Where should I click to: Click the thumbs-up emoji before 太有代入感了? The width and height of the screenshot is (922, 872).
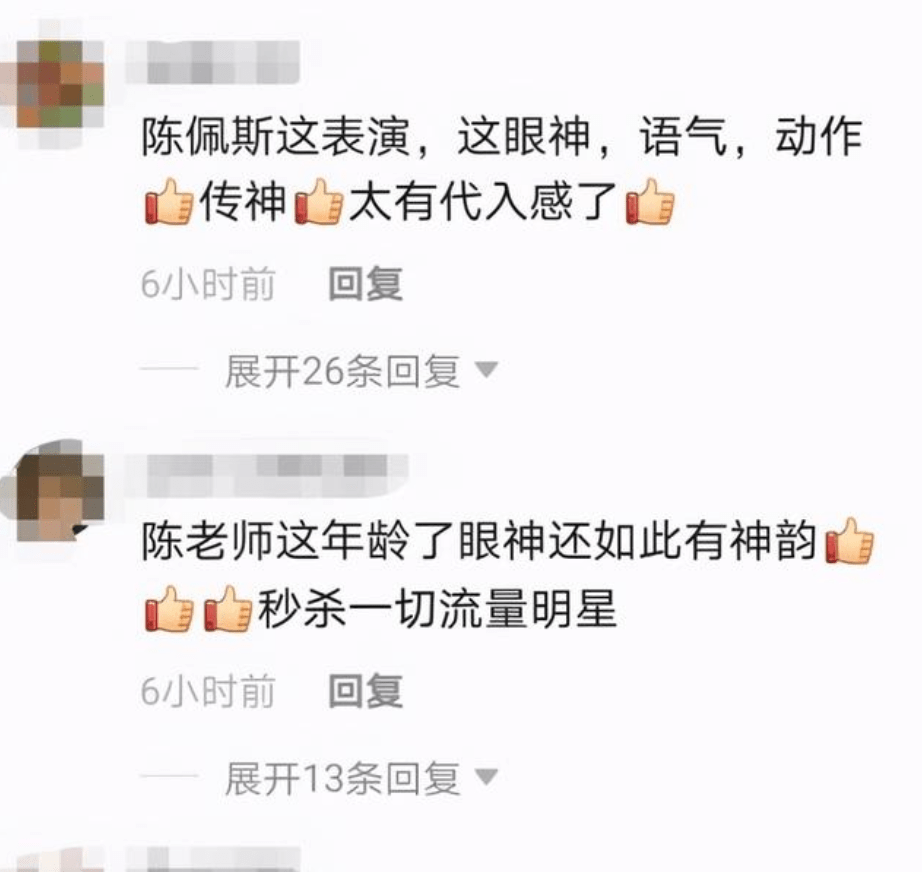[319, 202]
